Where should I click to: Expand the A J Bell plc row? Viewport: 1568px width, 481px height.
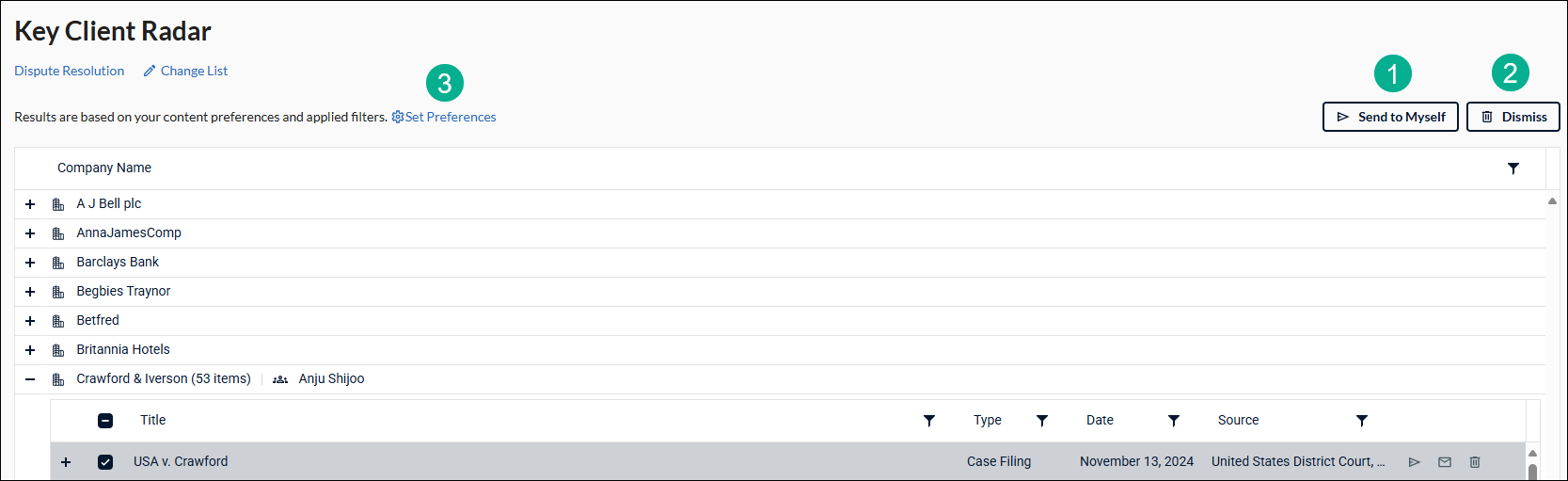point(30,204)
